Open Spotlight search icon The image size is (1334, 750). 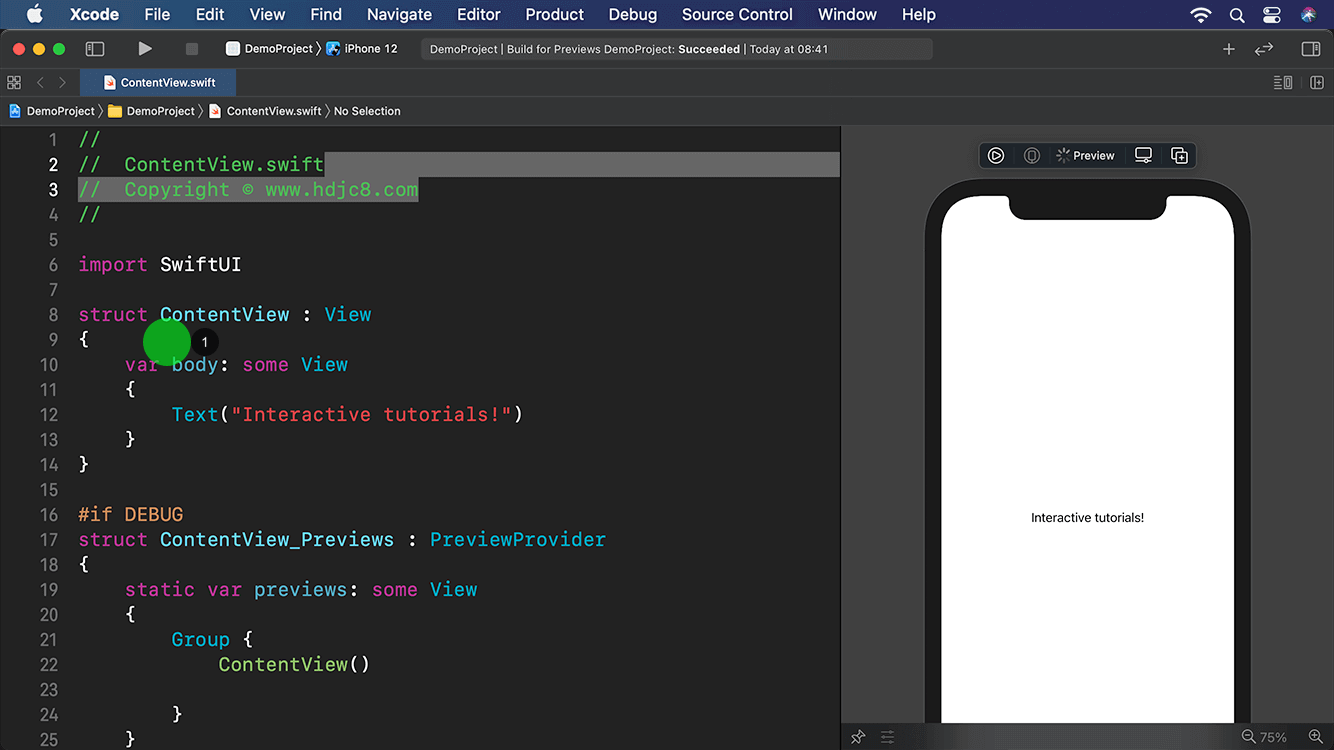coord(1237,15)
